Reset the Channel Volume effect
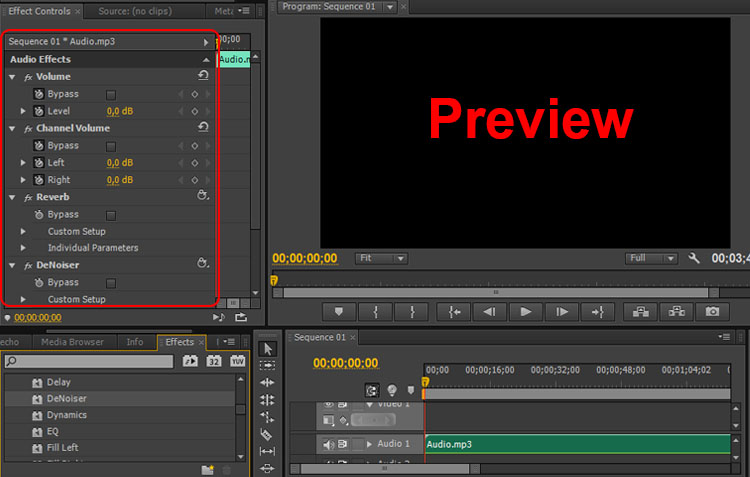 203,127
